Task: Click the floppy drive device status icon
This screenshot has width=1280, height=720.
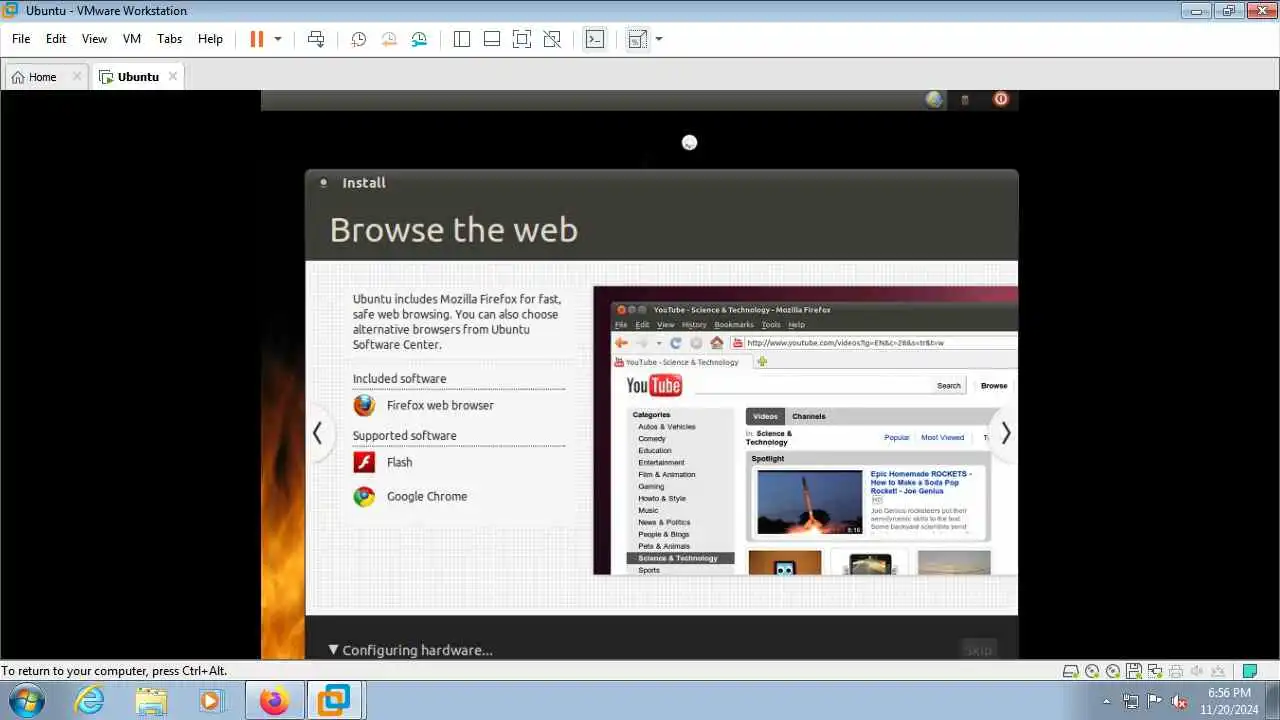Action: click(x=1134, y=671)
